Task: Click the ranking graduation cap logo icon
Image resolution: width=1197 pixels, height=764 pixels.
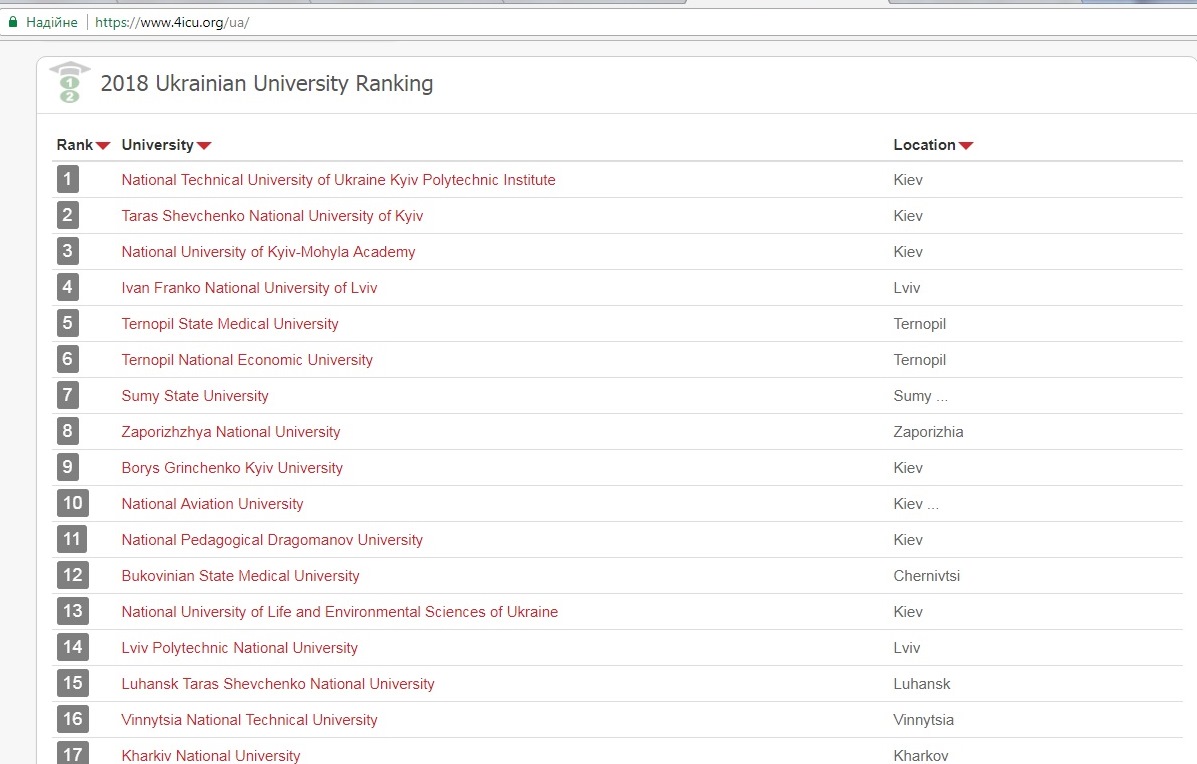Action: click(x=69, y=83)
